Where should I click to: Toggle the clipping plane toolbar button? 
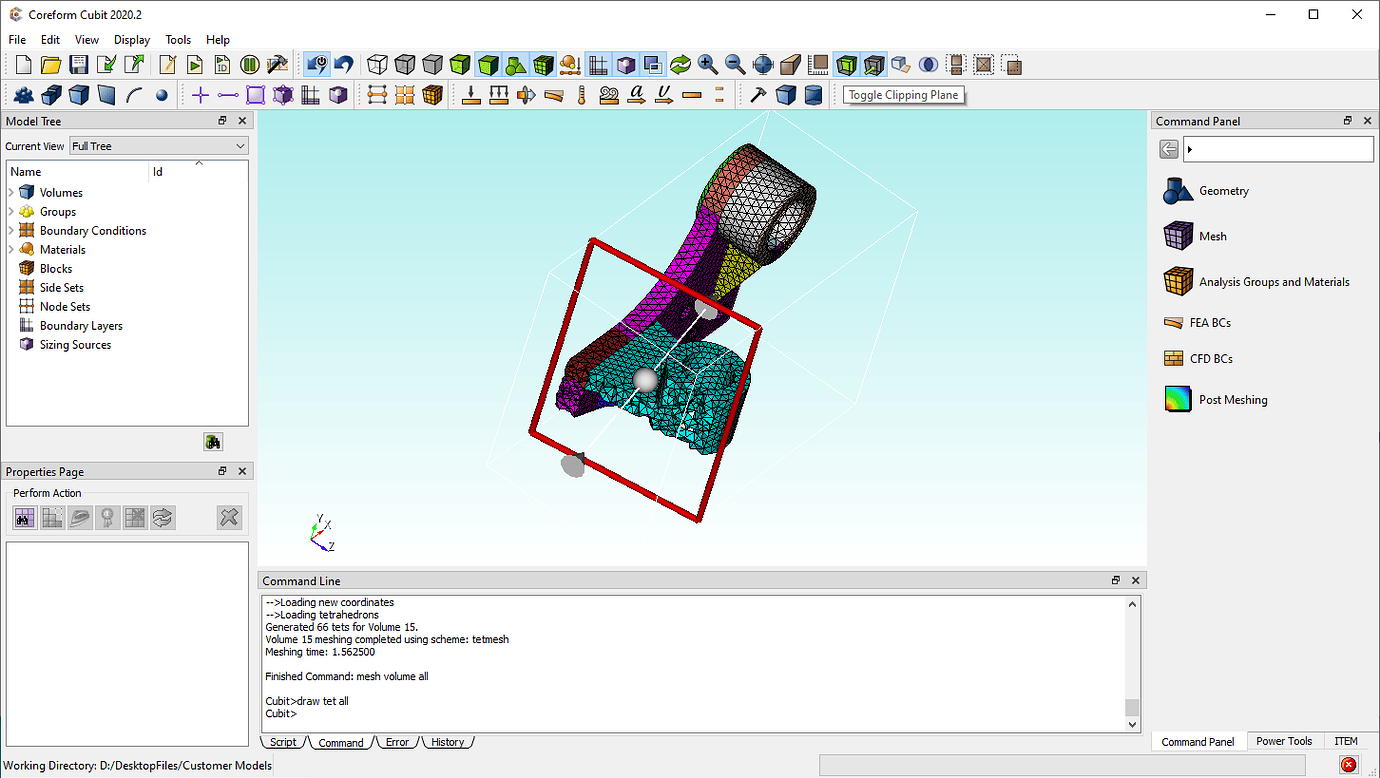[846, 65]
